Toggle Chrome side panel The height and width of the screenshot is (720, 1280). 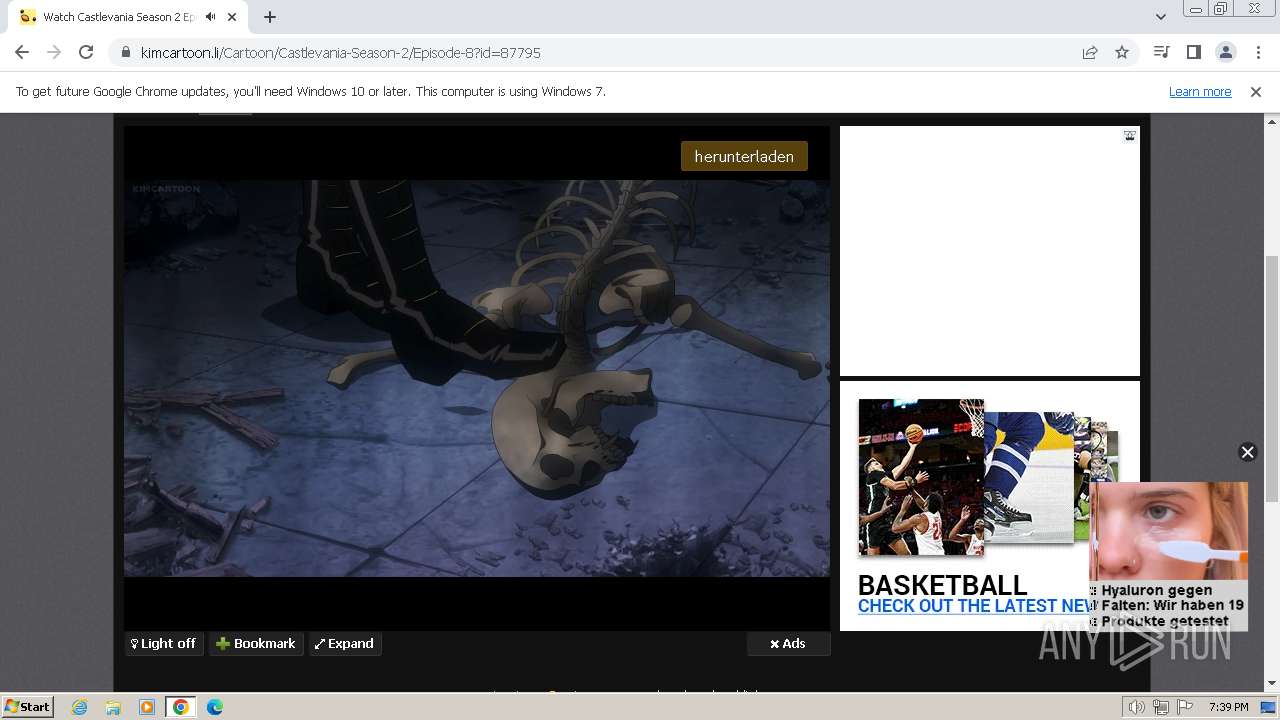1193,52
